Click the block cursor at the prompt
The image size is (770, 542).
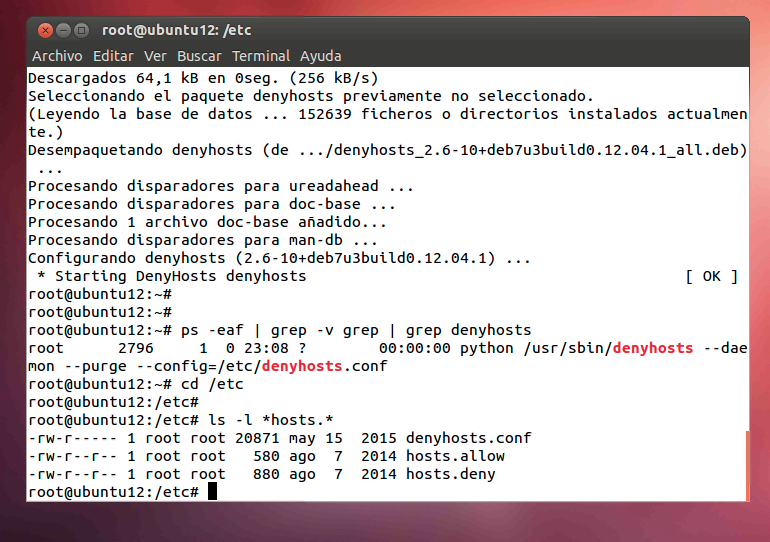tap(212, 492)
